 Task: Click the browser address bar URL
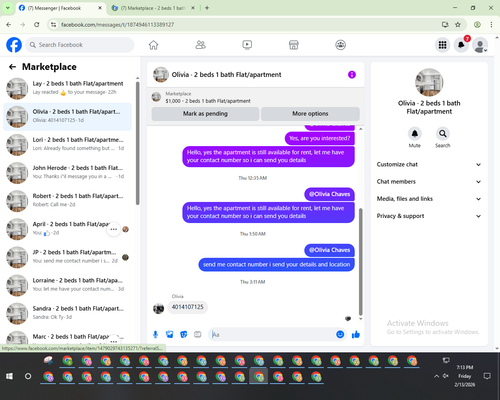click(117, 25)
